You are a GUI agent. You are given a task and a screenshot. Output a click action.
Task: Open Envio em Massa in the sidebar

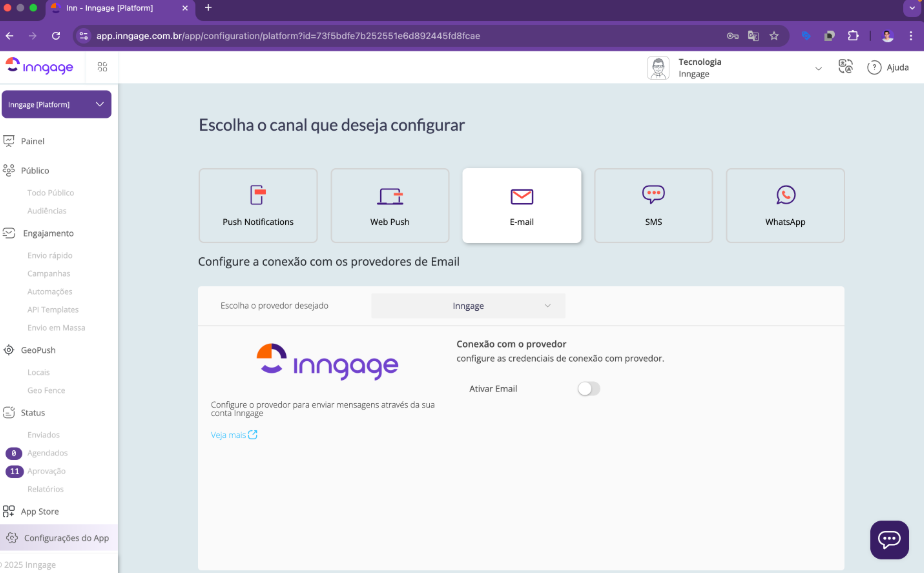[56, 328]
